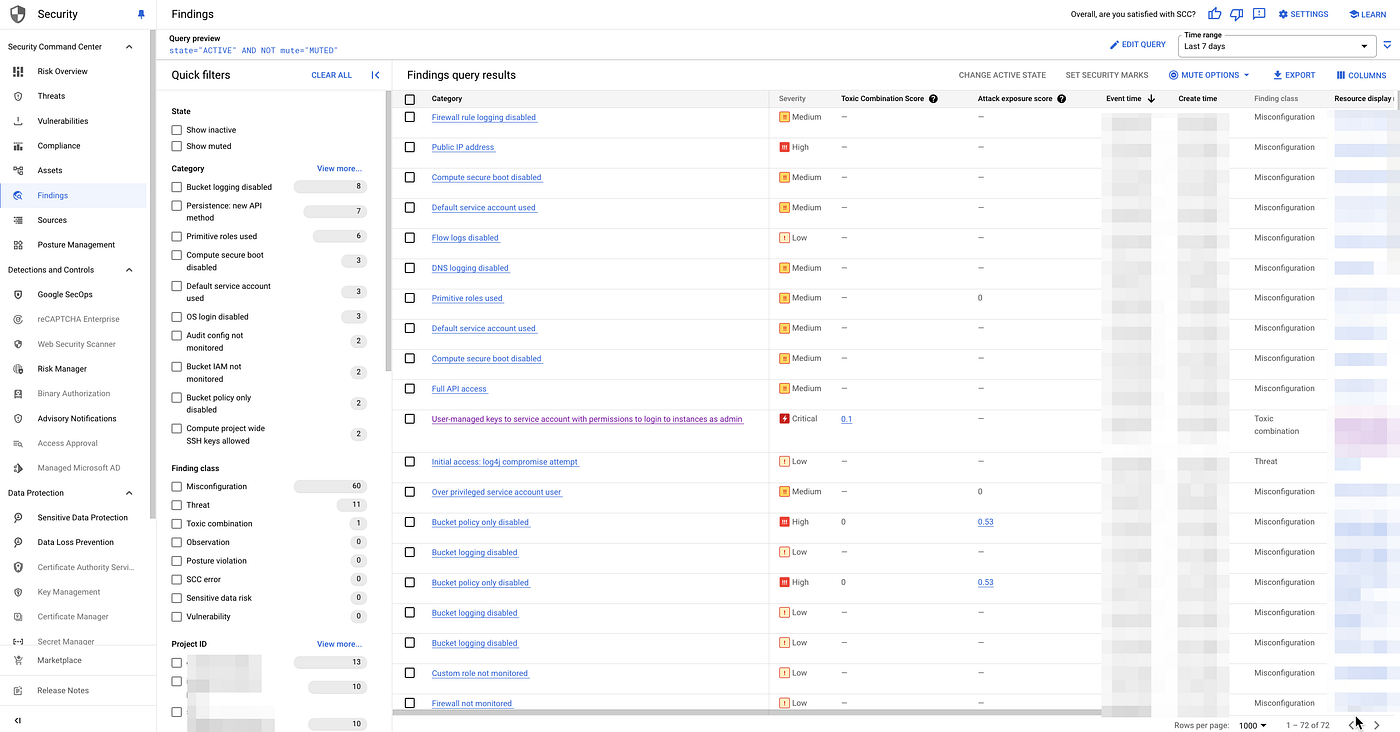Go to next results page
Viewport: 1400px width, 732px height.
pyautogui.click(x=1377, y=725)
